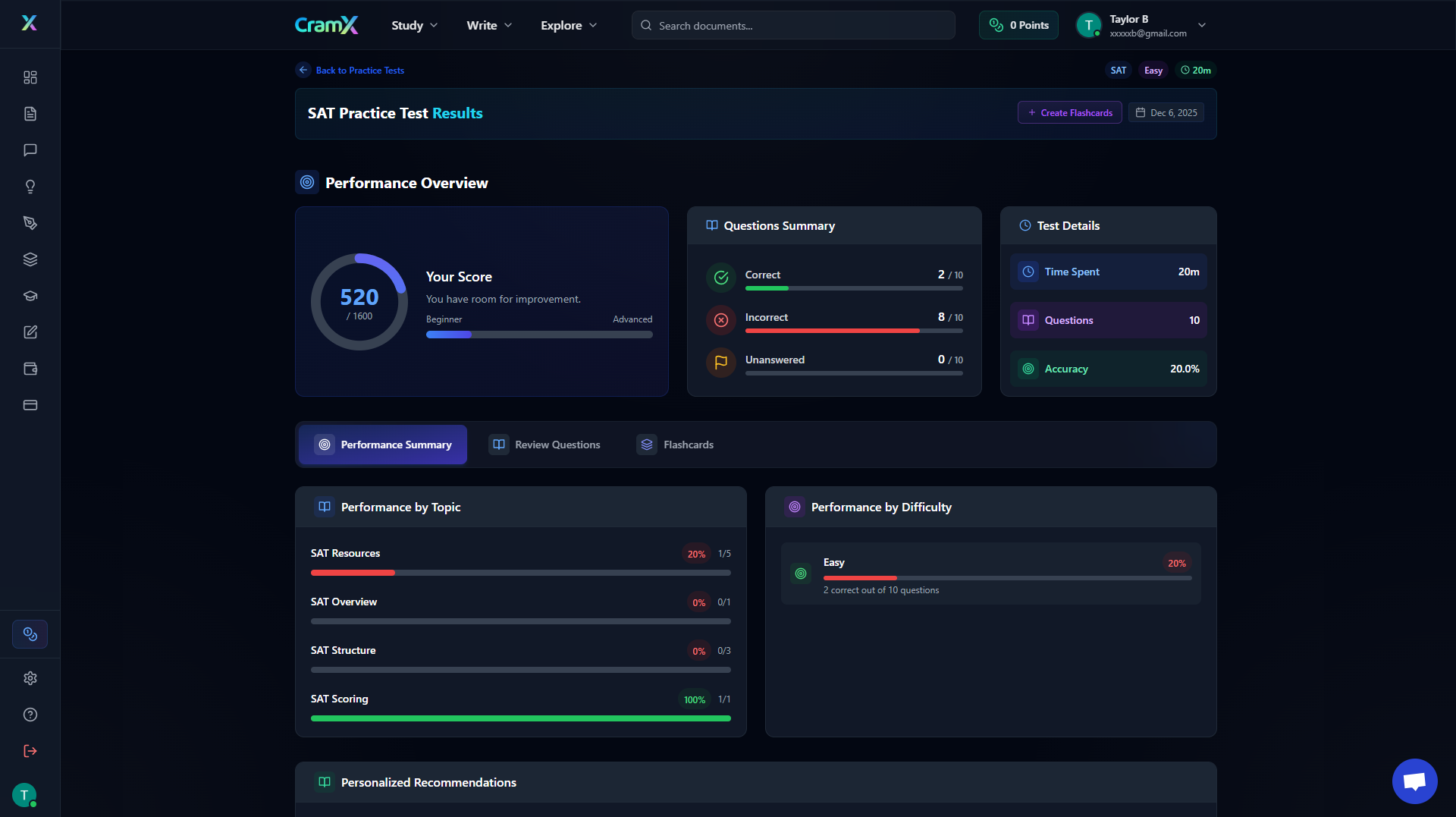Click the Questions Summary book icon
1456x817 pixels.
712,225
